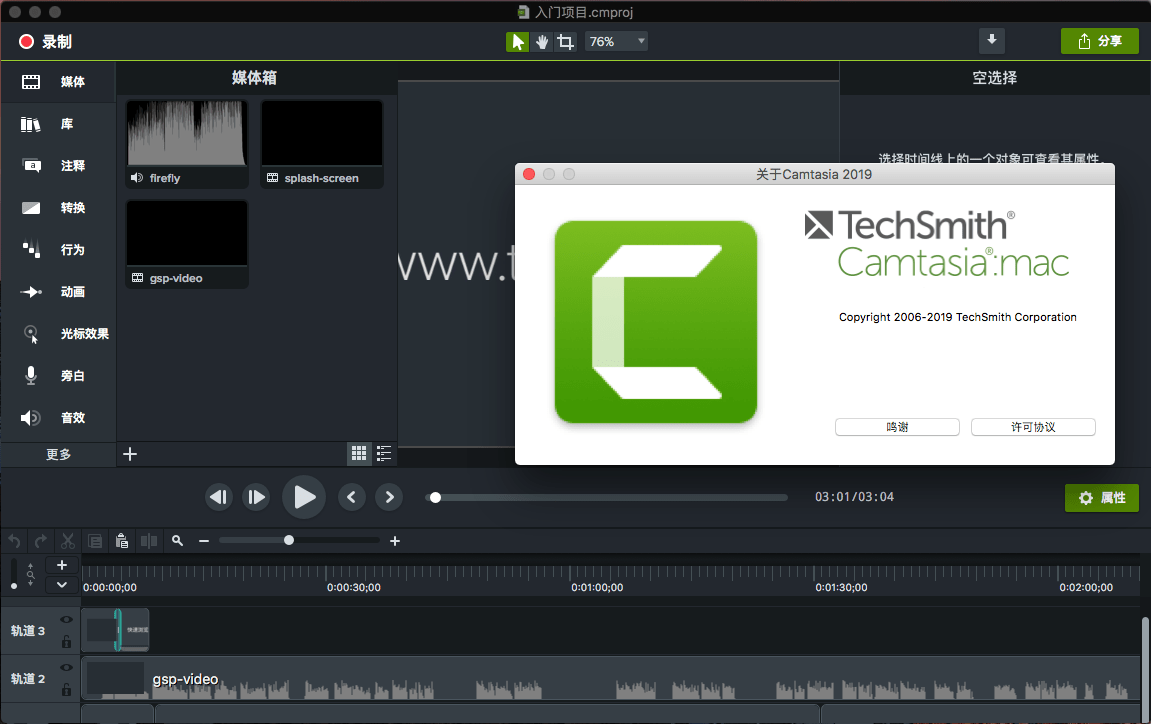Select the arrow pointer edit tool

pos(518,42)
